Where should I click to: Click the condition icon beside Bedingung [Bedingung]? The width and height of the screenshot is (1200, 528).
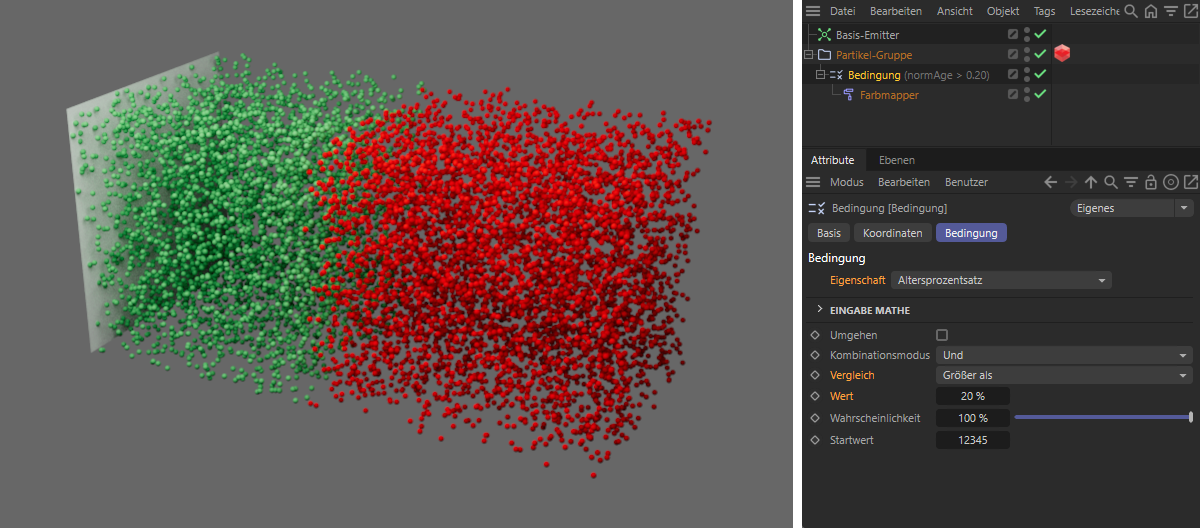pos(817,208)
